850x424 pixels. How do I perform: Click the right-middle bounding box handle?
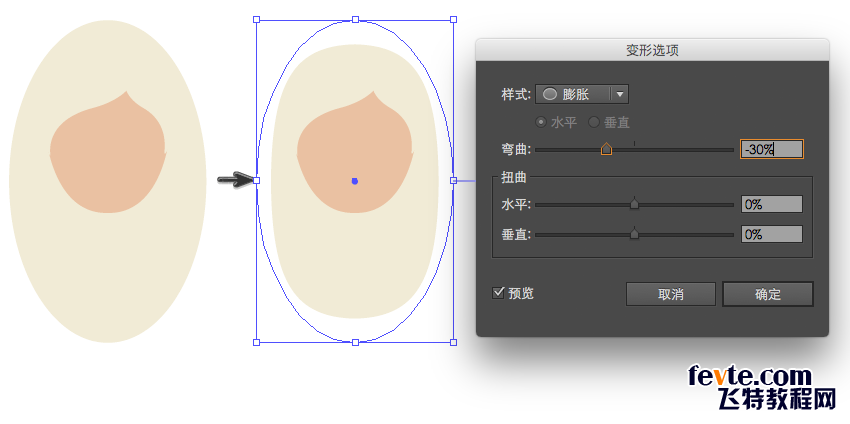pyautogui.click(x=454, y=180)
